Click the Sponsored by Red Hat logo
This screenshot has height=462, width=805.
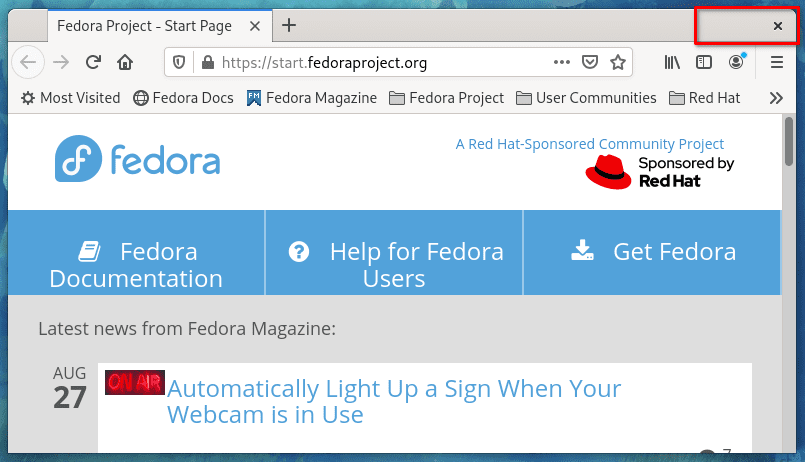[660, 172]
